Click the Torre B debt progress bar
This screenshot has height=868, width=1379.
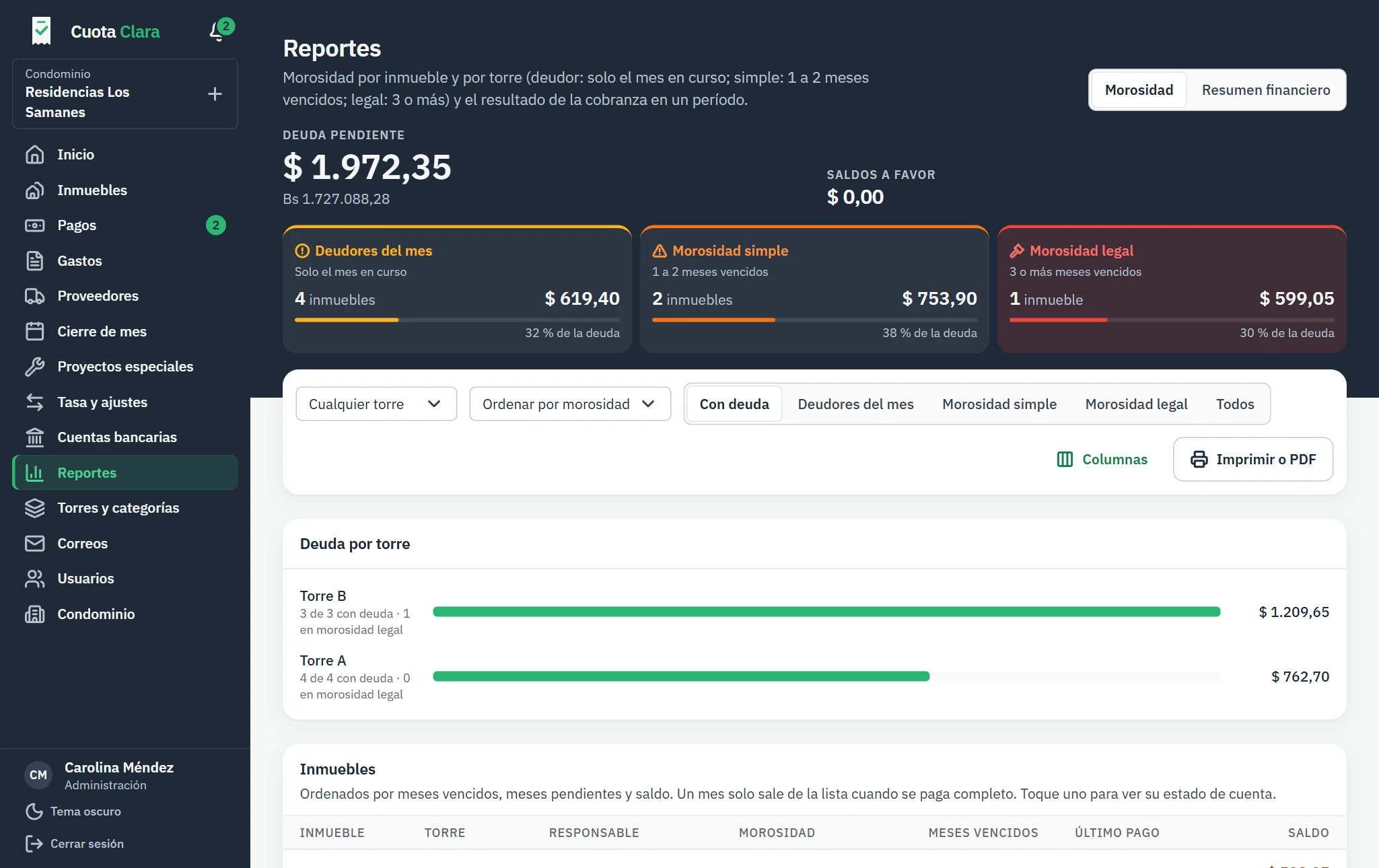826,612
